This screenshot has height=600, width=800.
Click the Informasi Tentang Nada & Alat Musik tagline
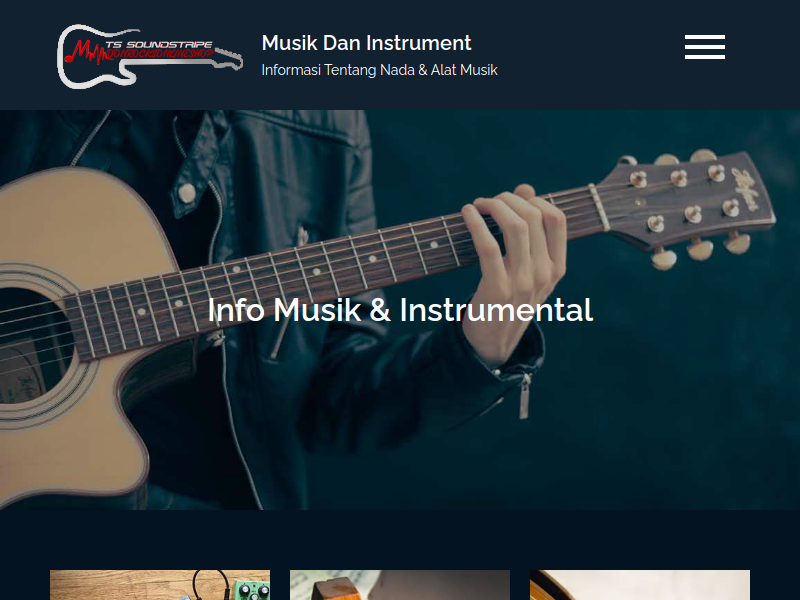tap(379, 70)
